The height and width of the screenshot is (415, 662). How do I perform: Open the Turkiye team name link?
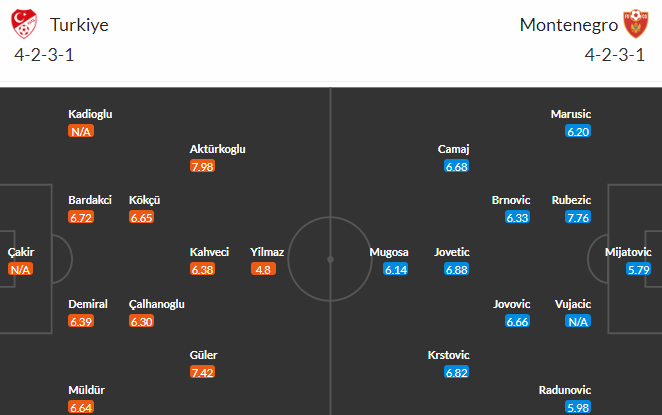[79, 25]
